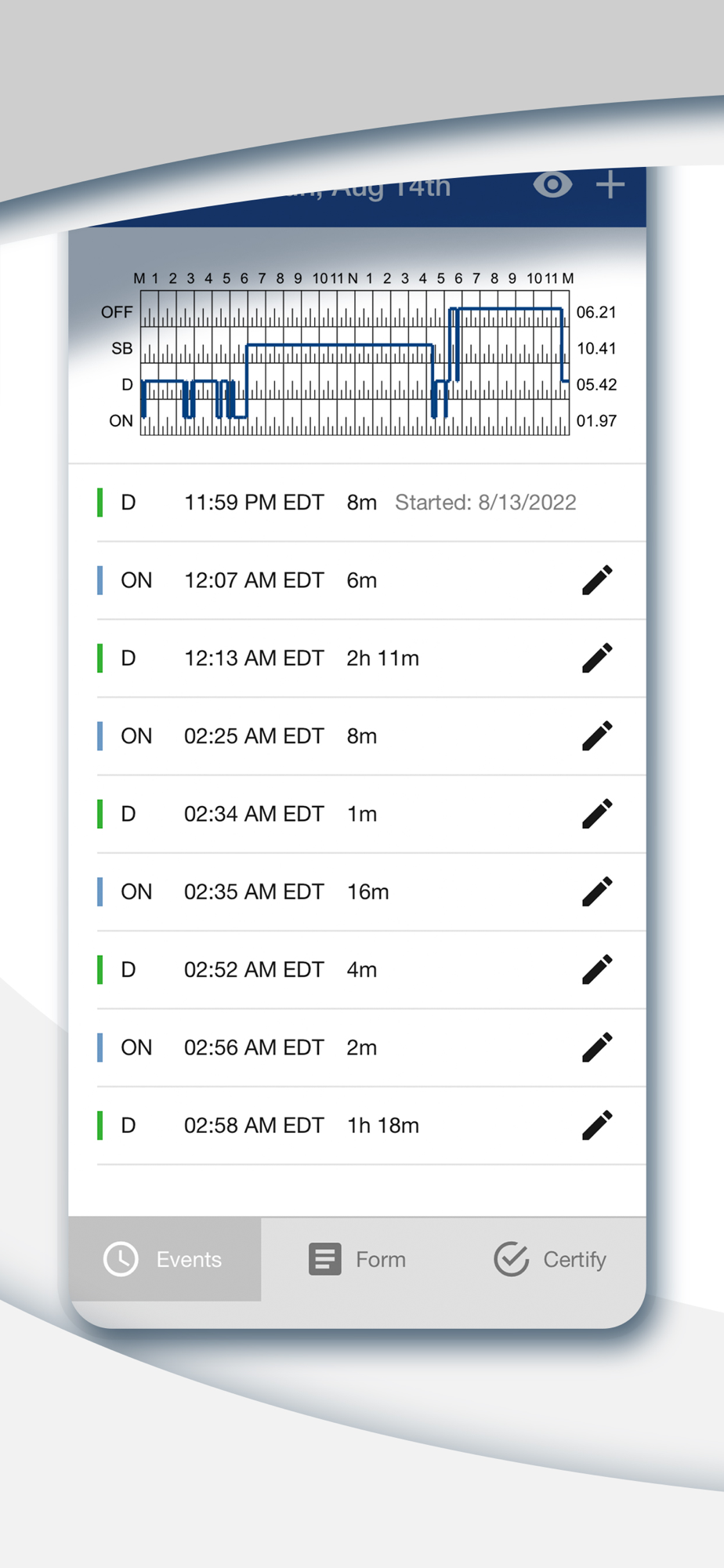Click pencil for 02:52 AM event
Image resolution: width=724 pixels, height=1568 pixels.
pos(597,970)
